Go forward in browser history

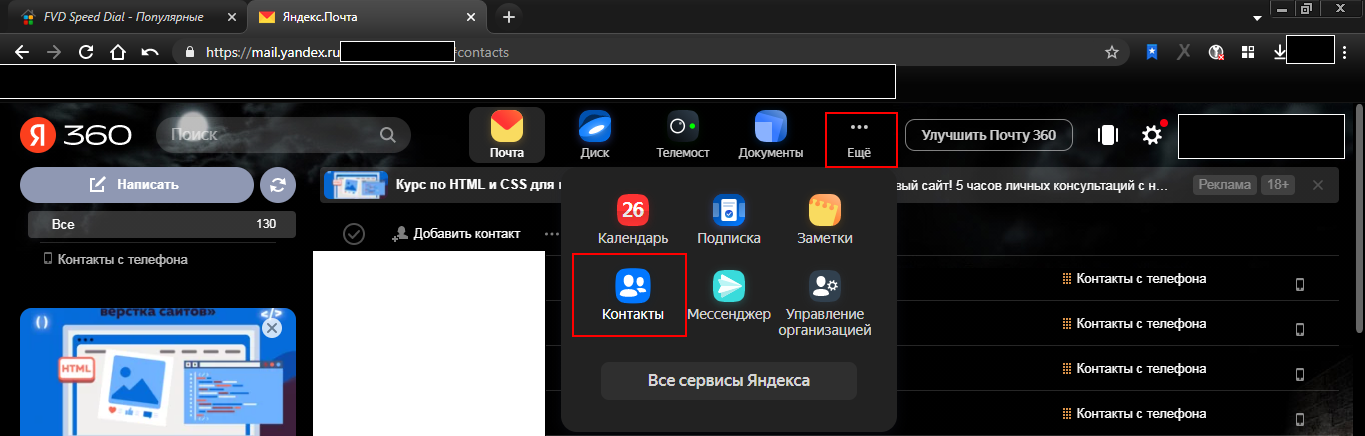pyautogui.click(x=54, y=52)
